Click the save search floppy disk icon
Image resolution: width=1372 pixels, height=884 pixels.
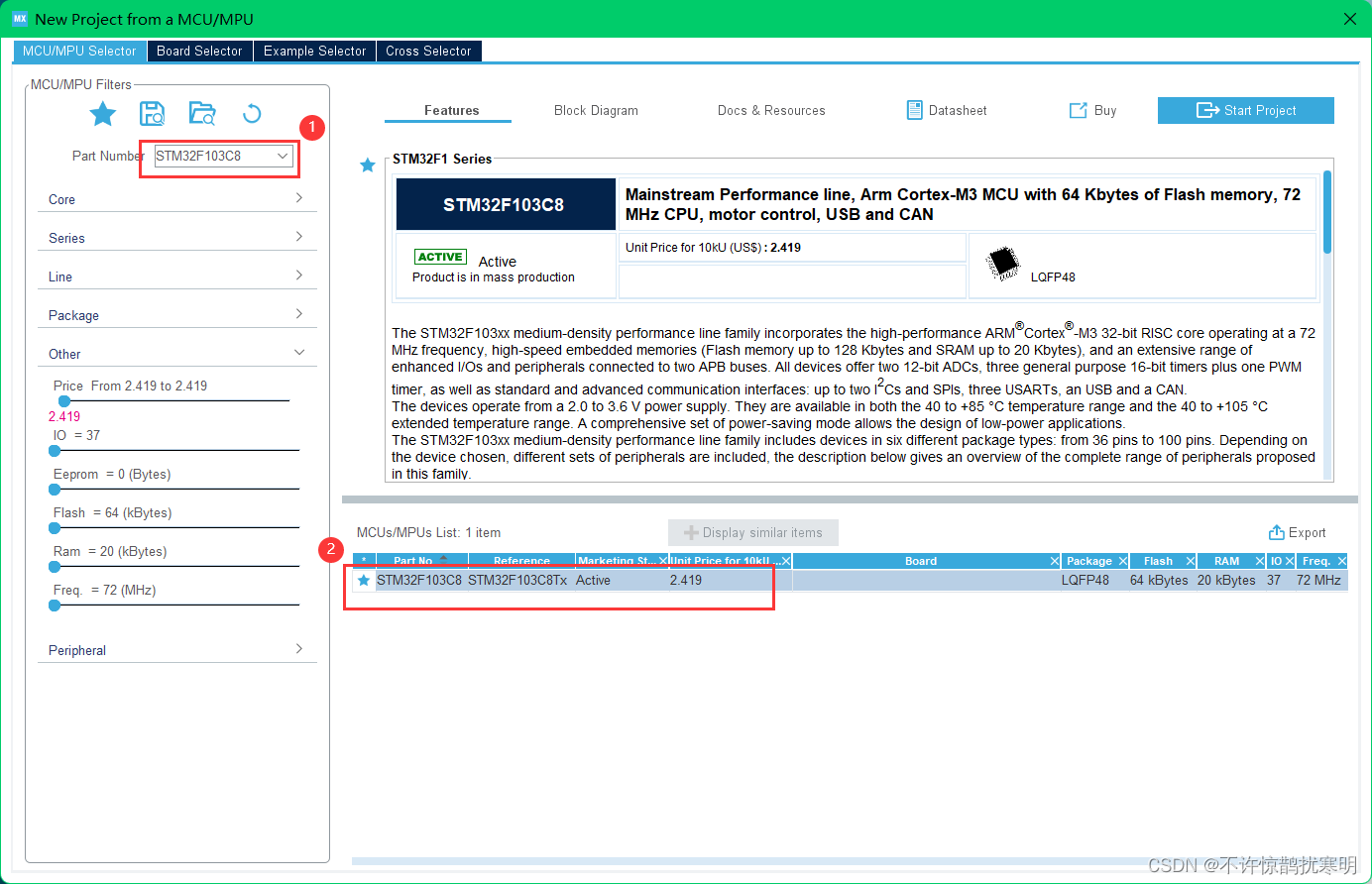coord(152,113)
